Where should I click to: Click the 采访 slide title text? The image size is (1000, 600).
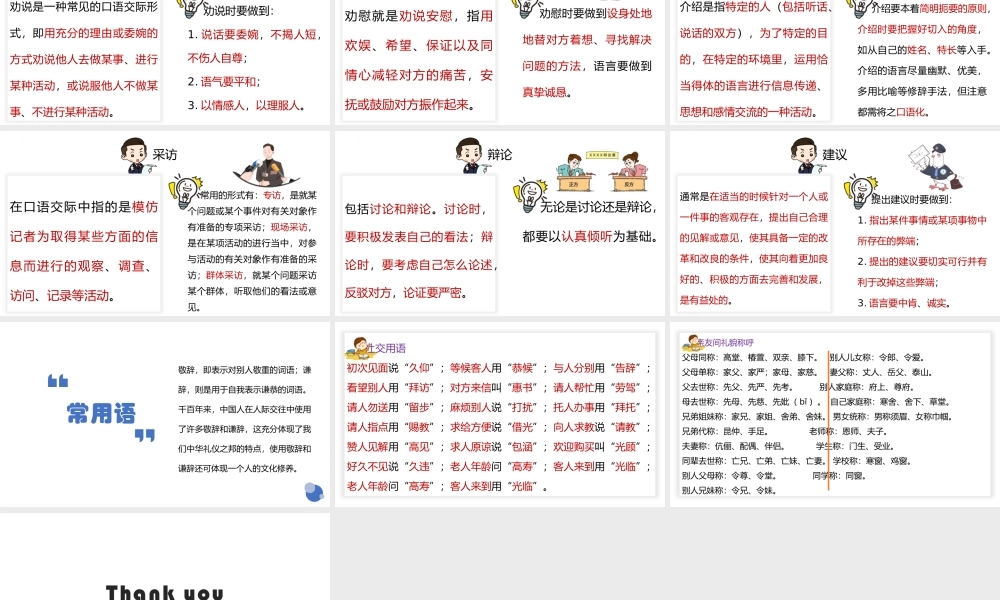[x=165, y=155]
